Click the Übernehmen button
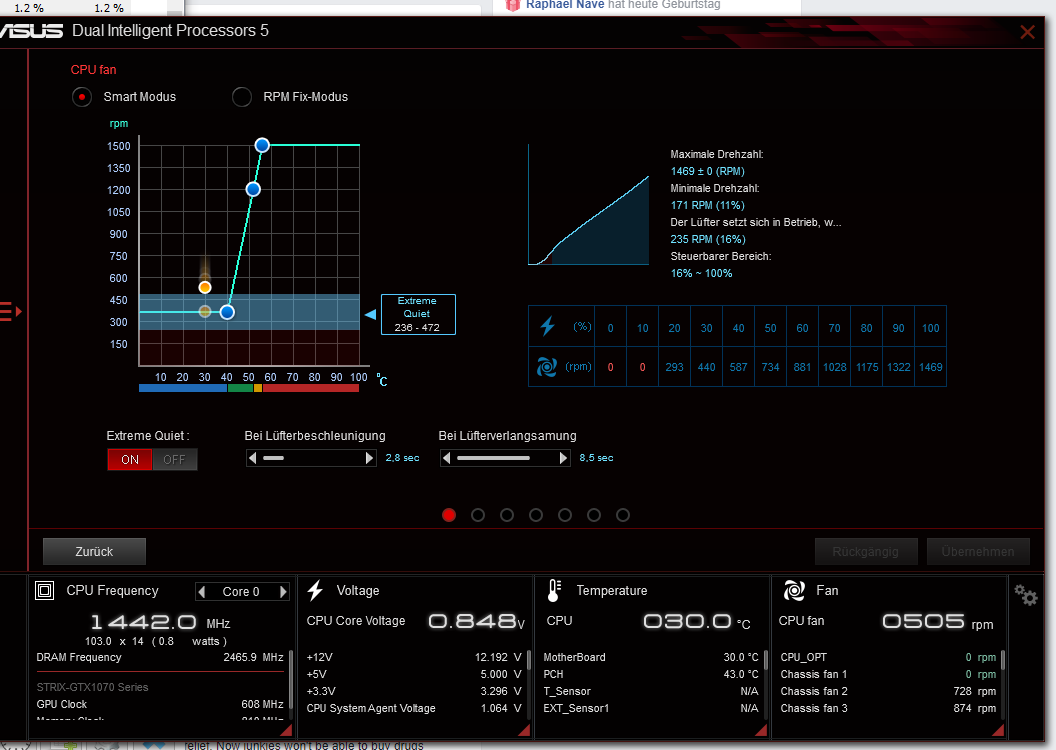This screenshot has height=750, width=1056. tap(978, 551)
